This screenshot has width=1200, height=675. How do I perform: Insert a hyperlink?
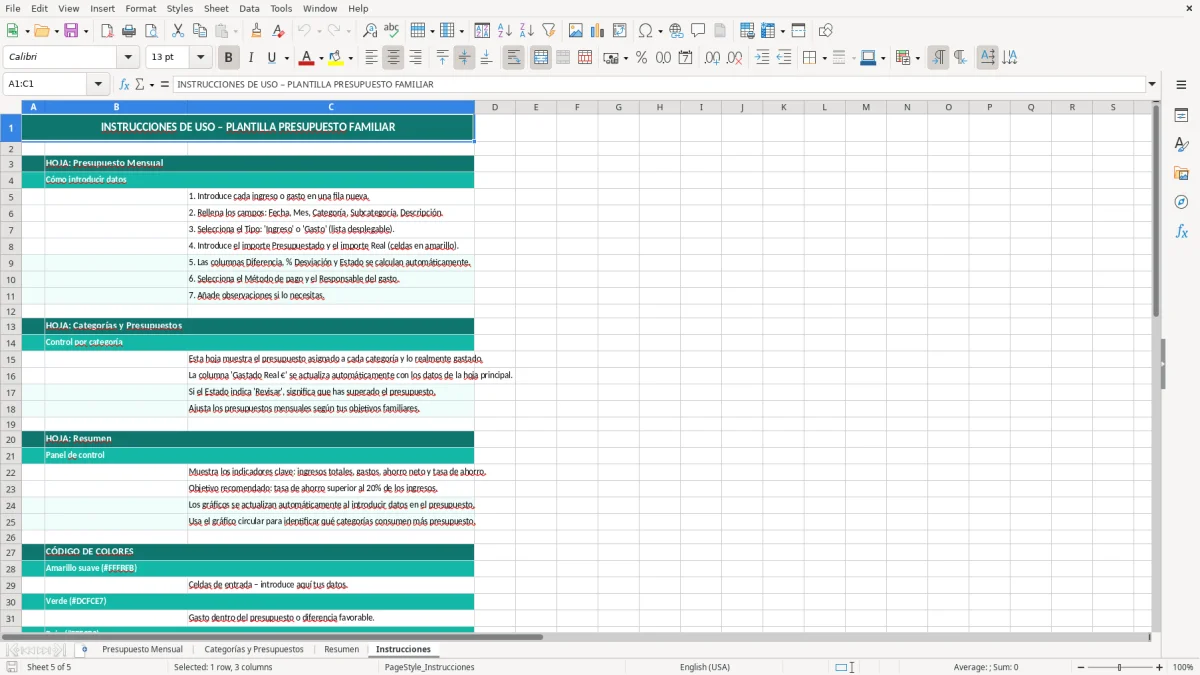(x=676, y=31)
